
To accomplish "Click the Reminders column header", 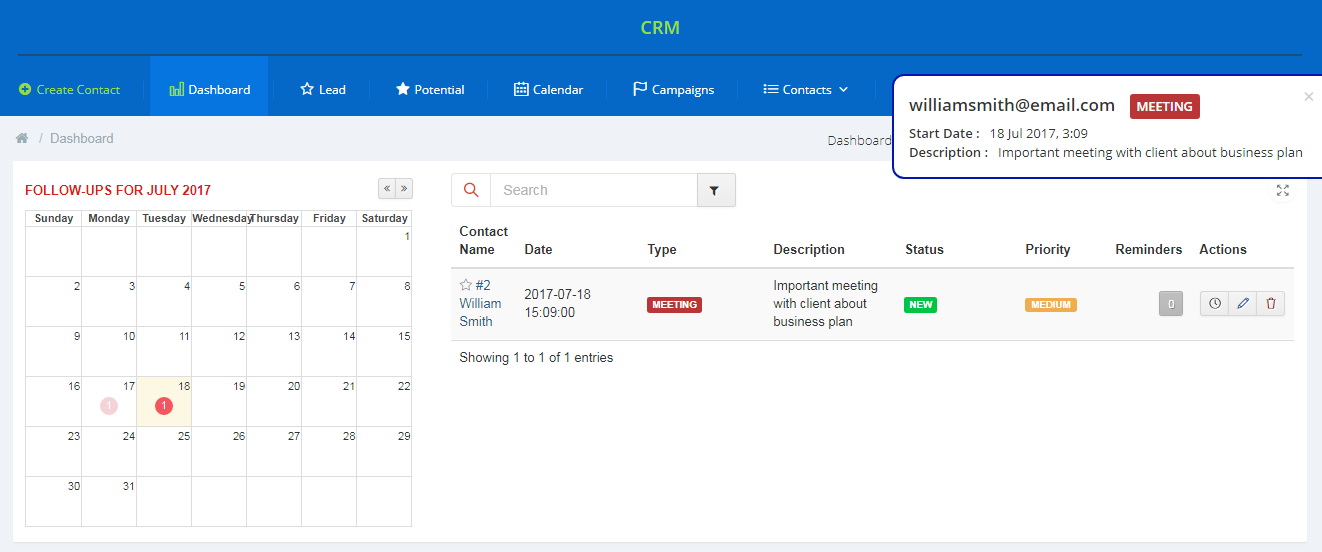I will 1148,249.
